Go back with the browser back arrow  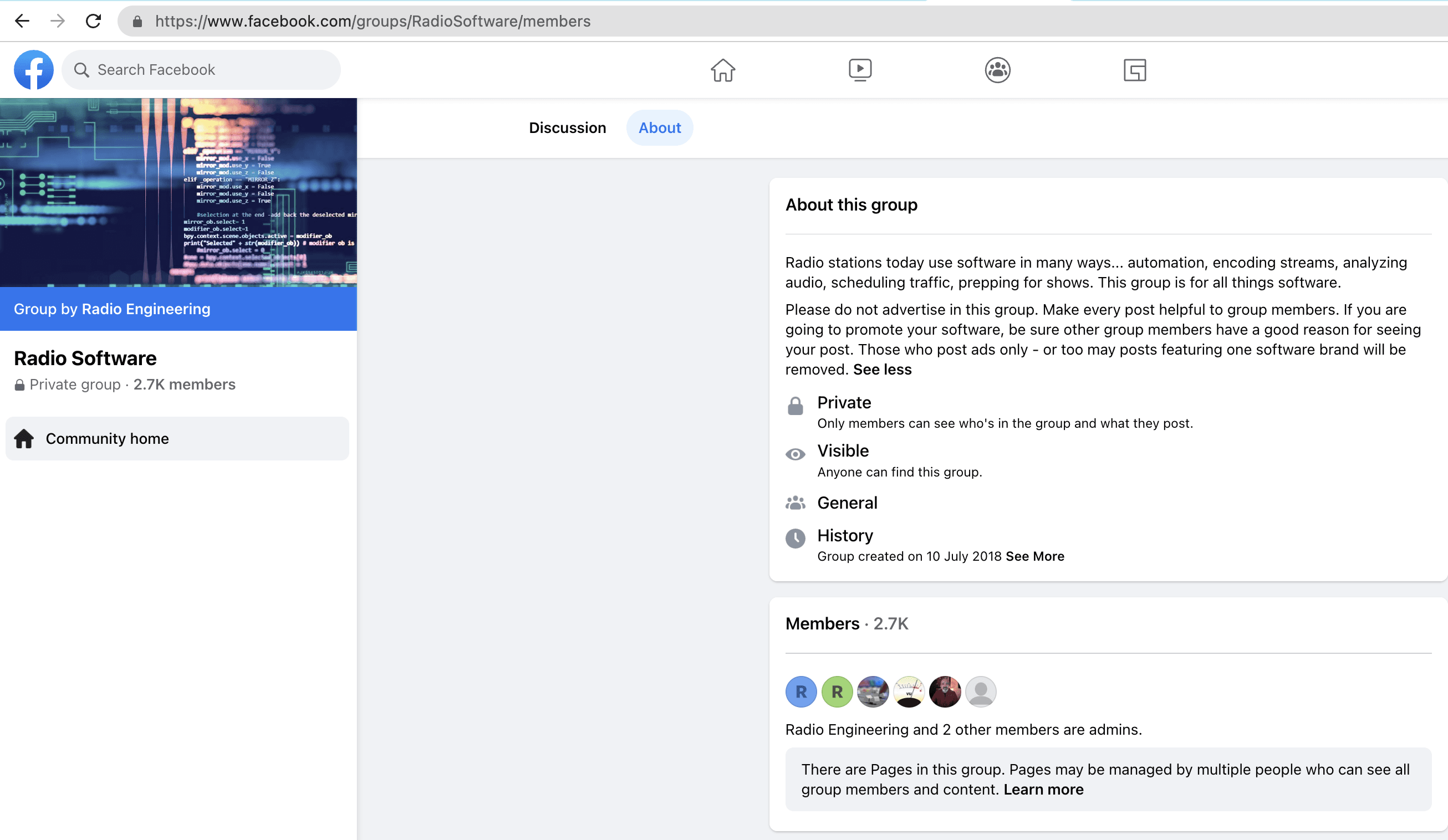pyautogui.click(x=22, y=21)
